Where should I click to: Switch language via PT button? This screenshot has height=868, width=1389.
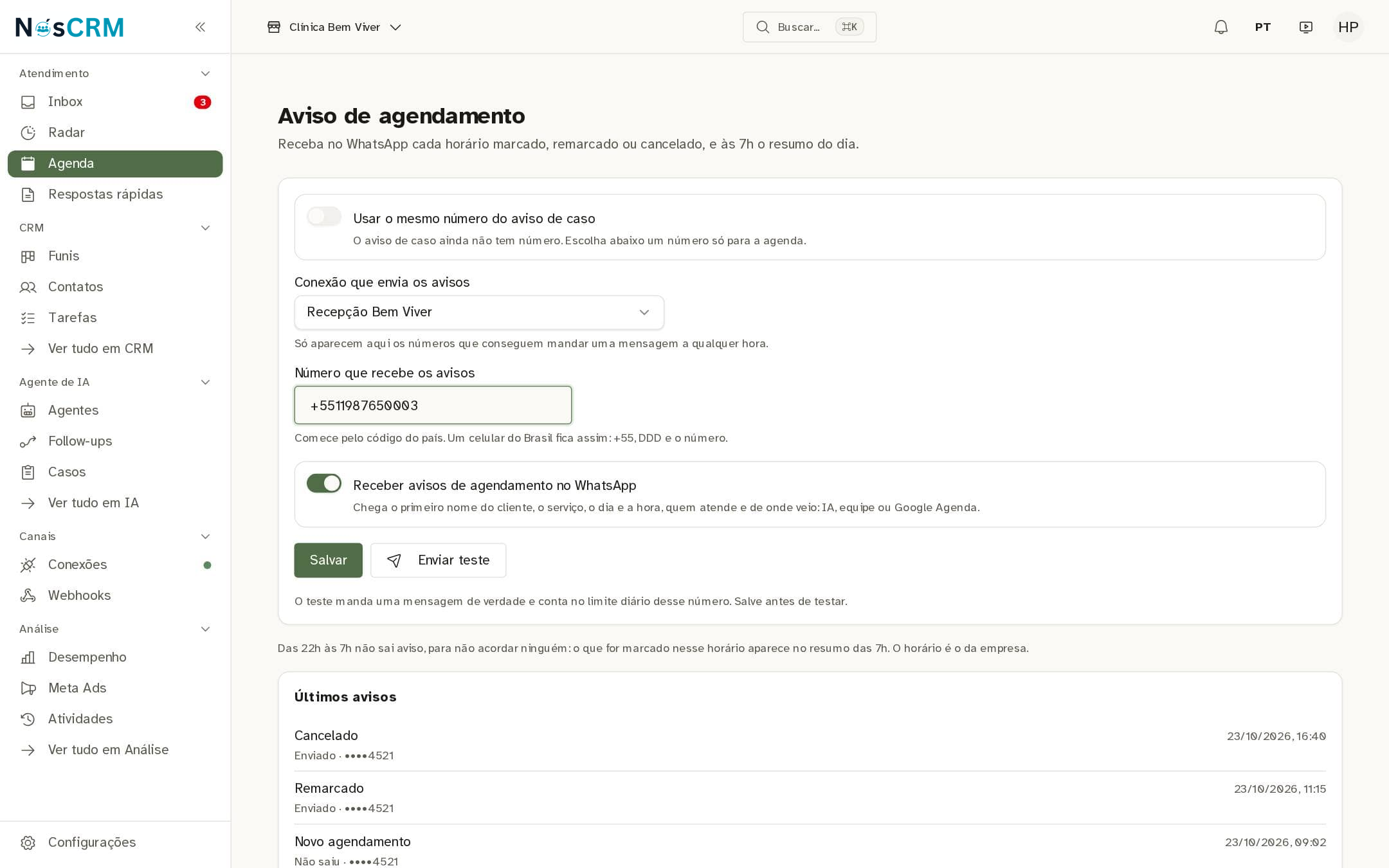coord(1262,27)
